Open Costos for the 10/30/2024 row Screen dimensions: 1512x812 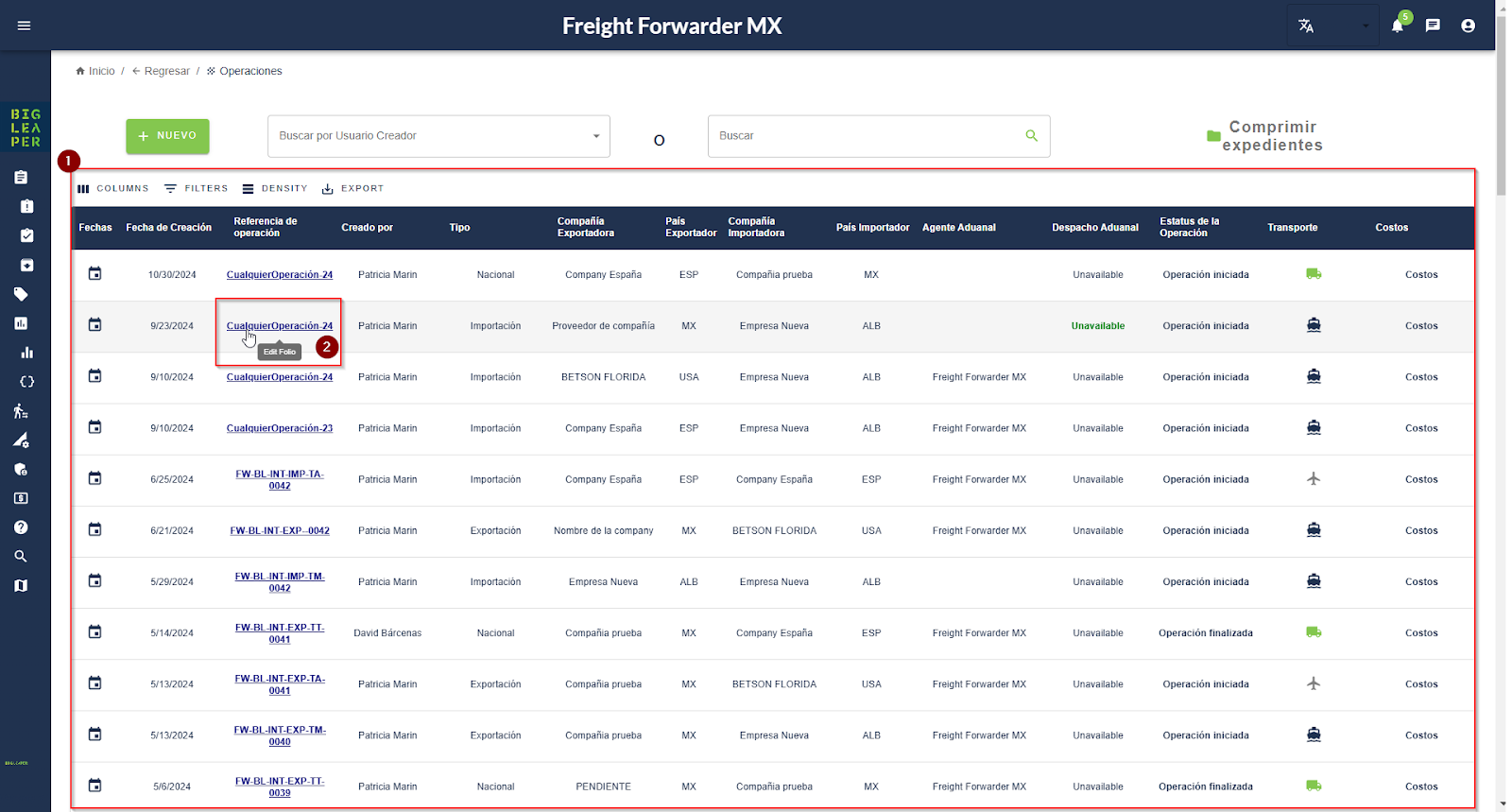1421,275
